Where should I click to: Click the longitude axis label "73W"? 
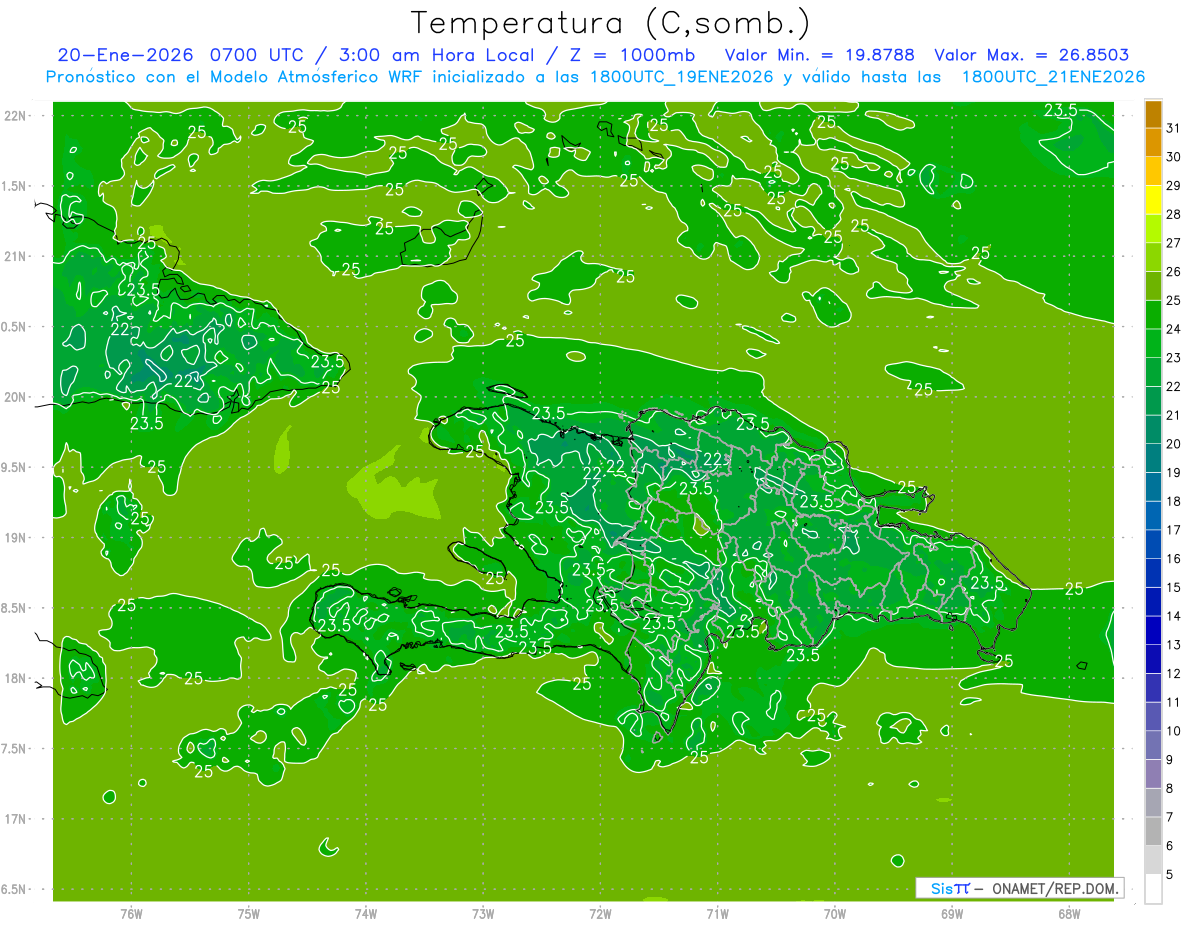pos(483,913)
